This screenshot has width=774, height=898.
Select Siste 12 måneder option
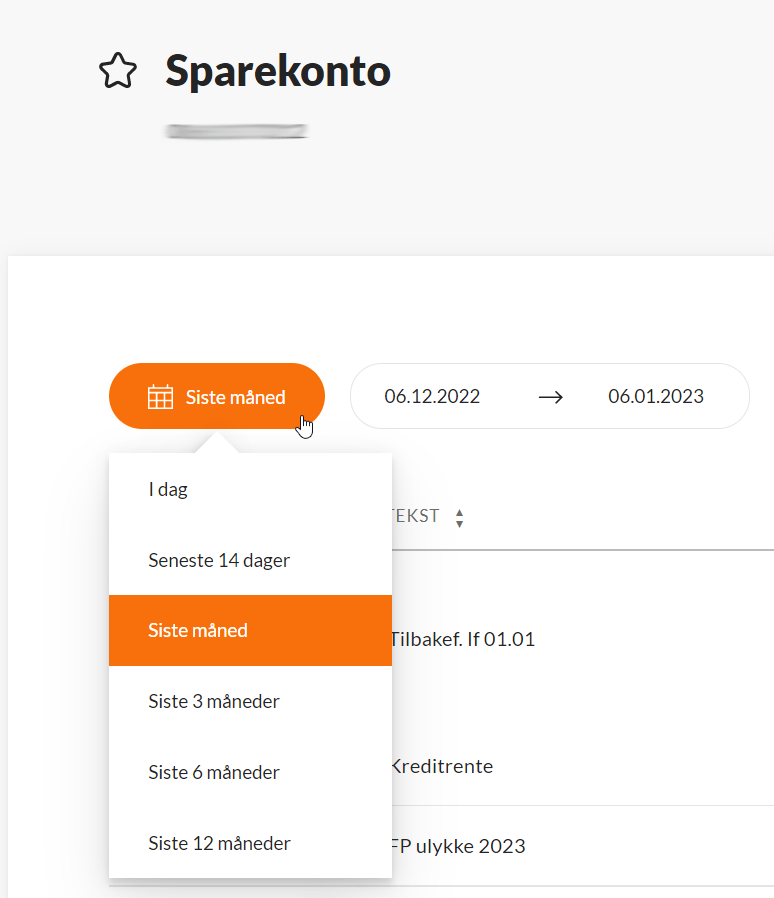pos(219,843)
